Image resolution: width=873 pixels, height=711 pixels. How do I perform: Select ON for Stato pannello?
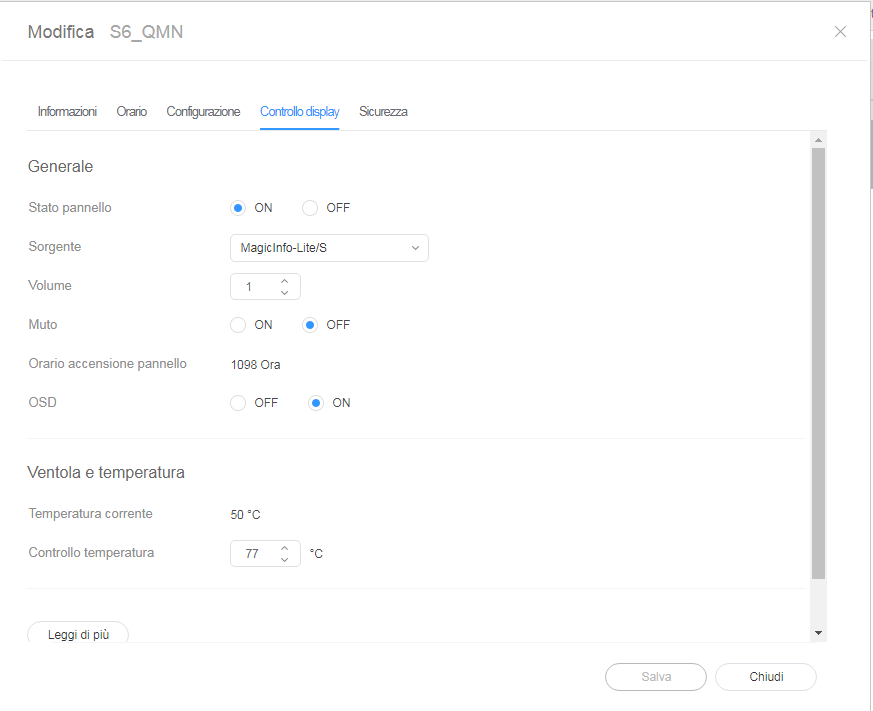(238, 208)
